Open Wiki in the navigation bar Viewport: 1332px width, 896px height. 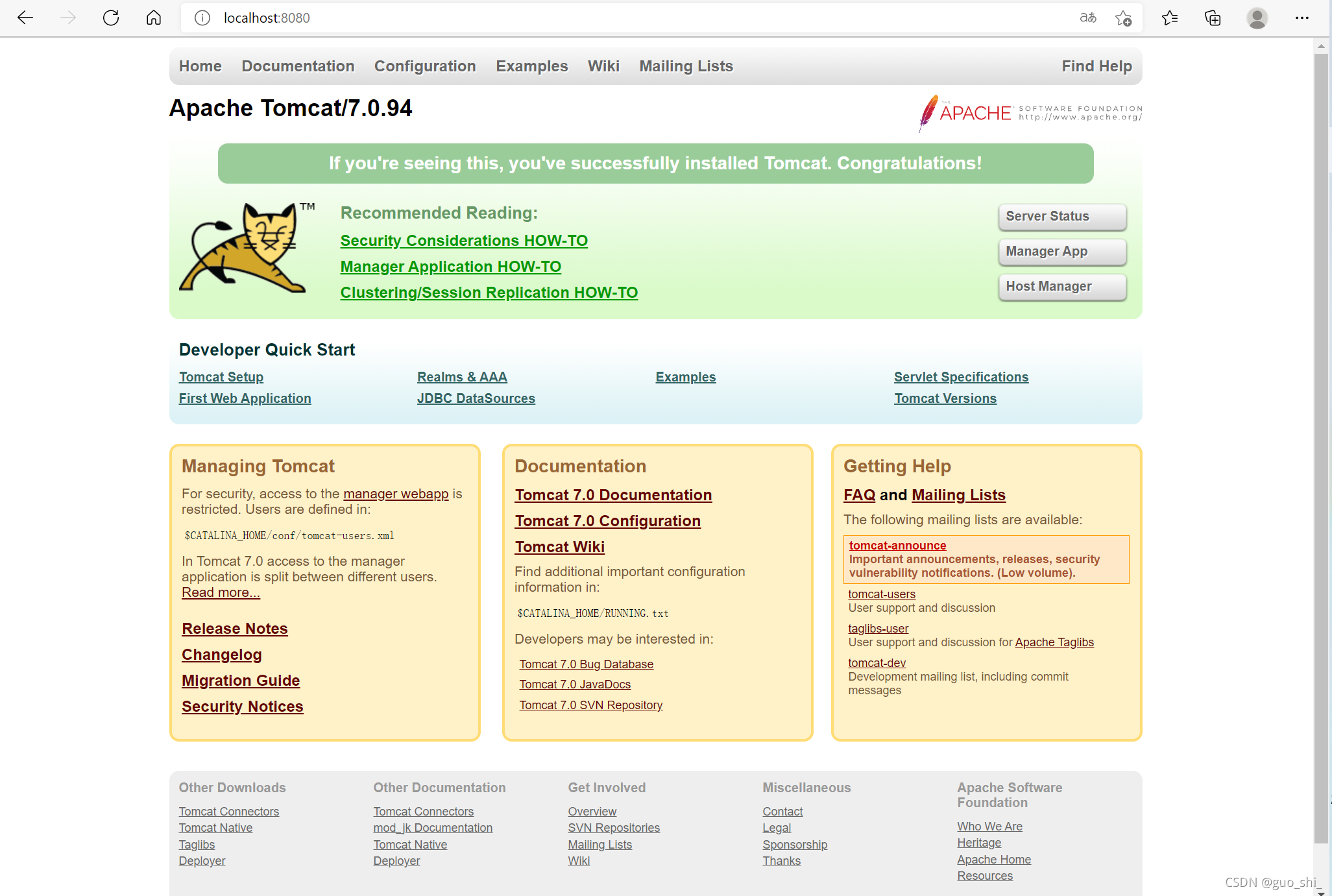tap(603, 66)
